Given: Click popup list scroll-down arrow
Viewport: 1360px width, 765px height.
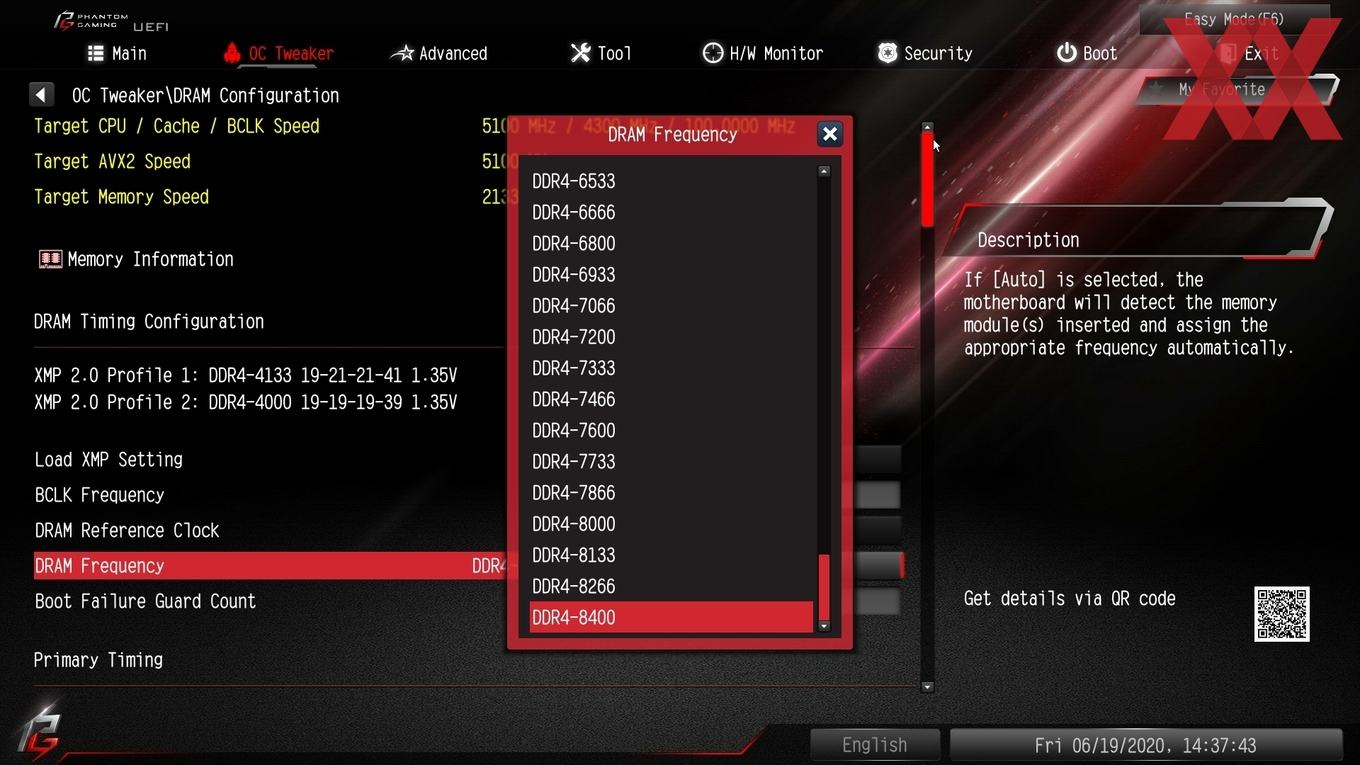Looking at the screenshot, I should coord(824,626).
